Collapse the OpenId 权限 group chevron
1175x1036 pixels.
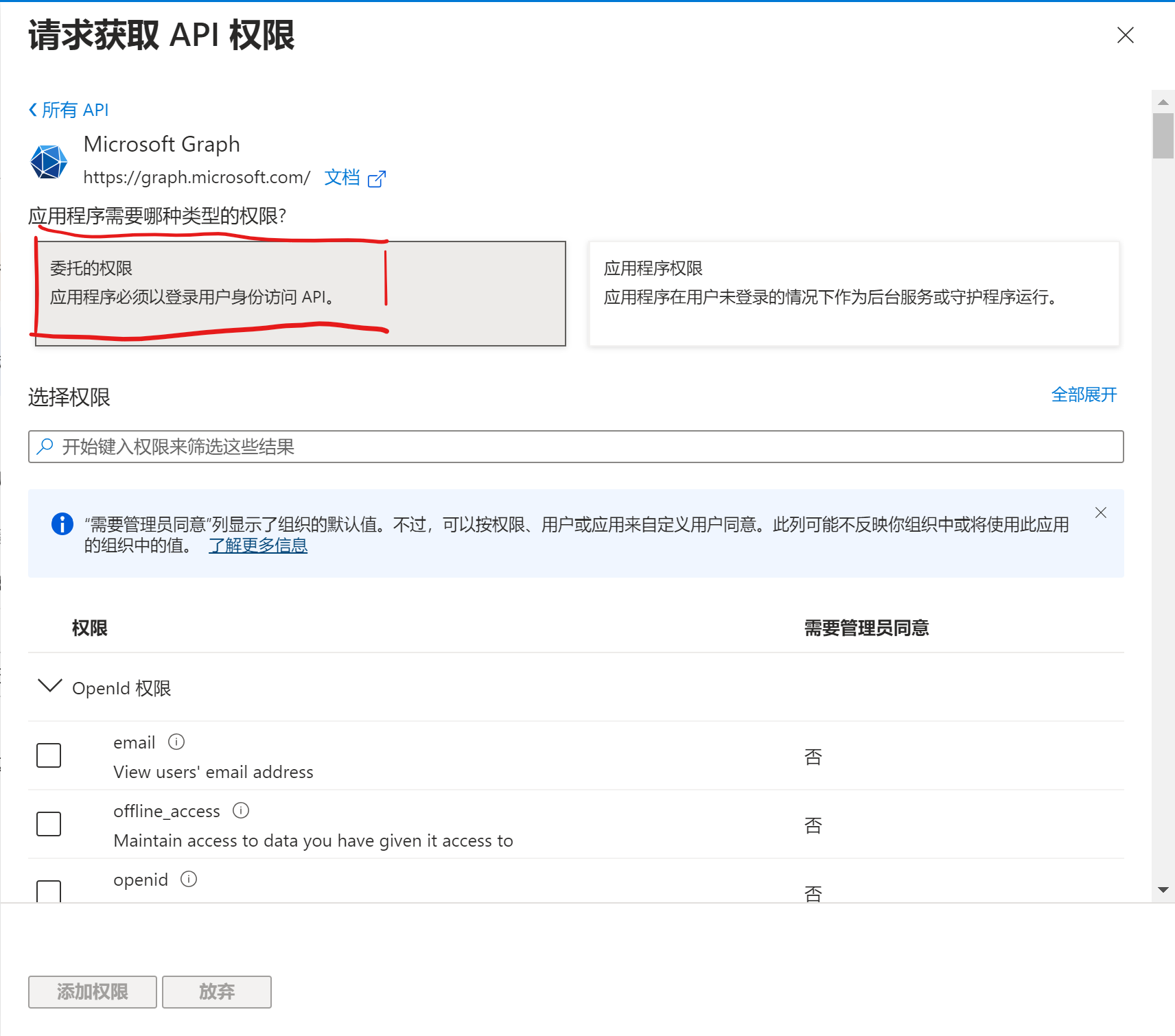click(x=50, y=686)
